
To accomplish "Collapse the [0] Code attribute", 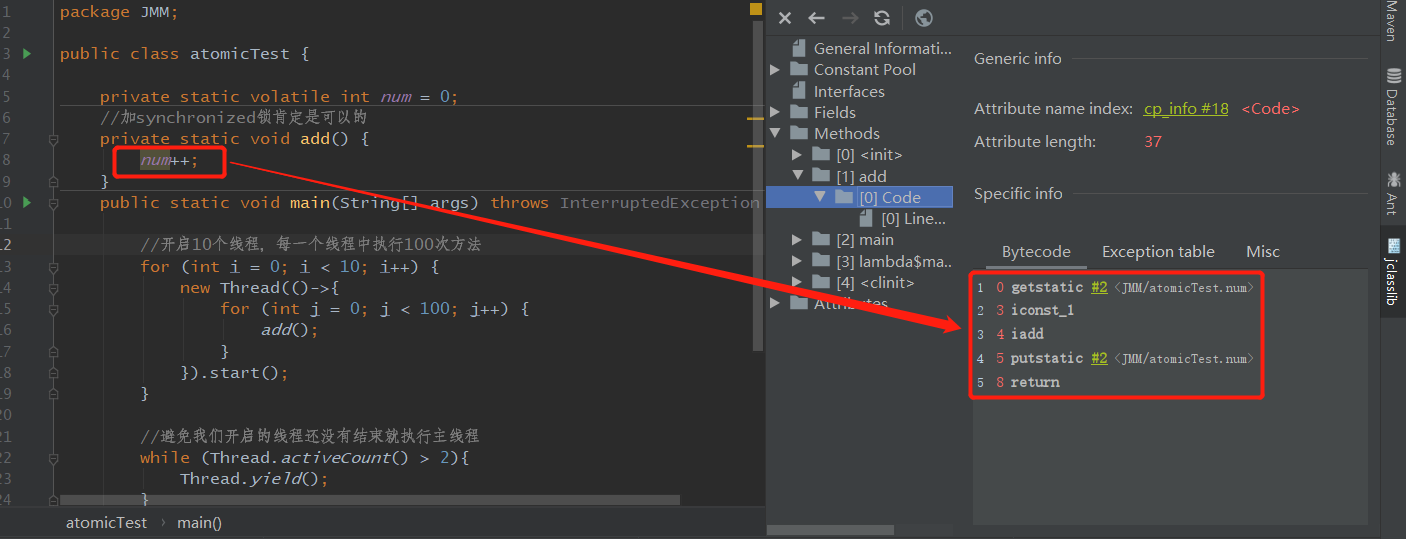I will coord(819,197).
